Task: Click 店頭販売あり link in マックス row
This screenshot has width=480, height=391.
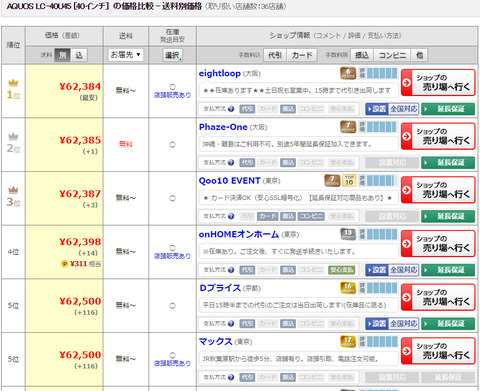Action: 172,364
